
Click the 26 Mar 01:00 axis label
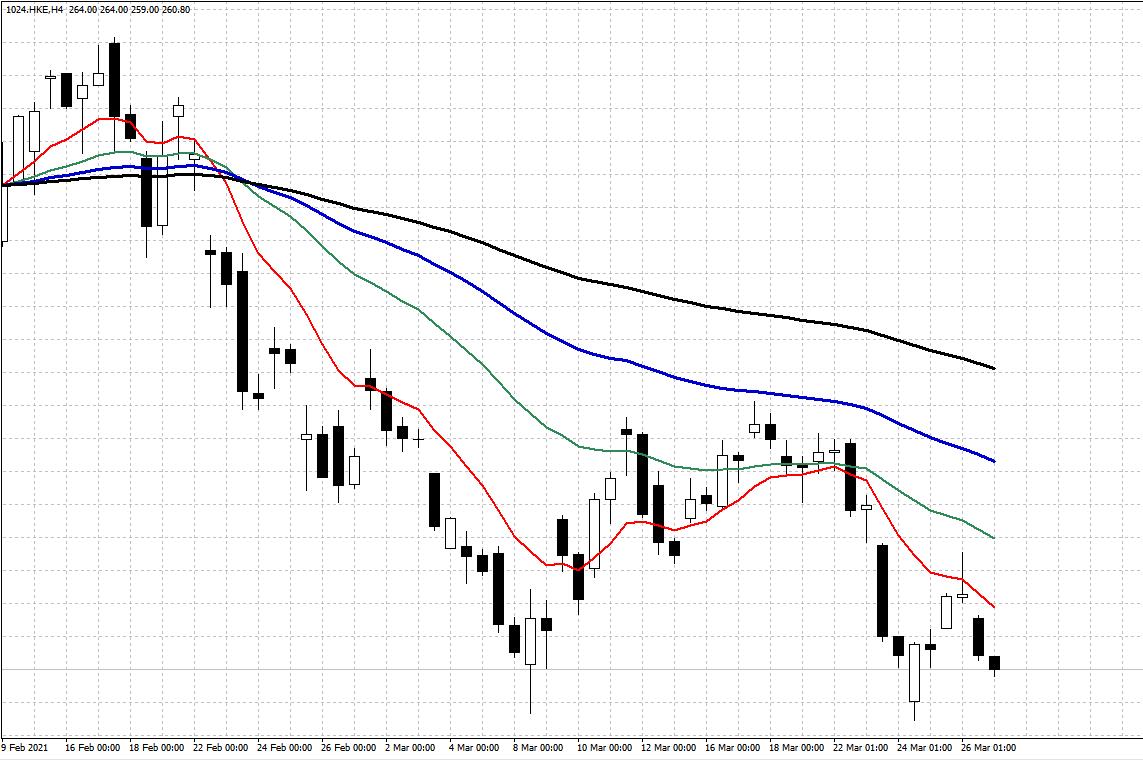[x=988, y=747]
